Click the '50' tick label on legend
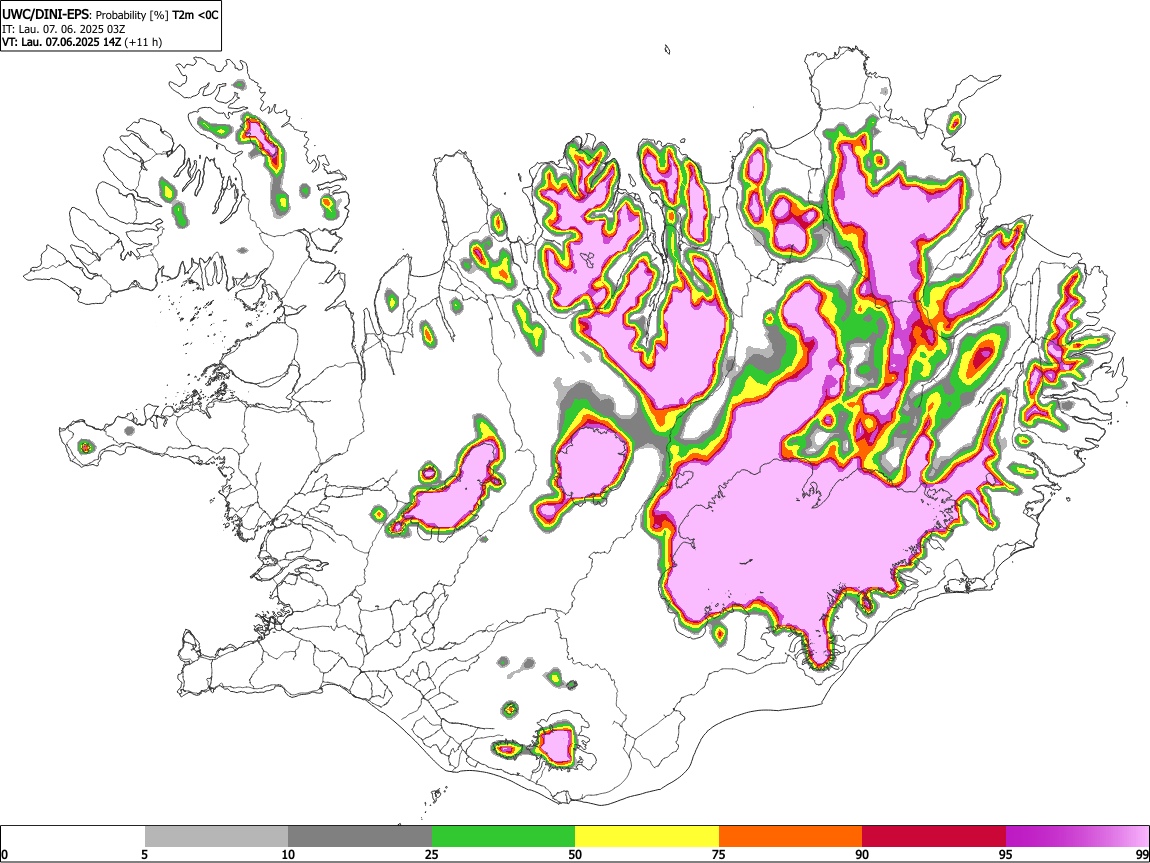Image resolution: width=1150 pixels, height=863 pixels. (x=575, y=854)
